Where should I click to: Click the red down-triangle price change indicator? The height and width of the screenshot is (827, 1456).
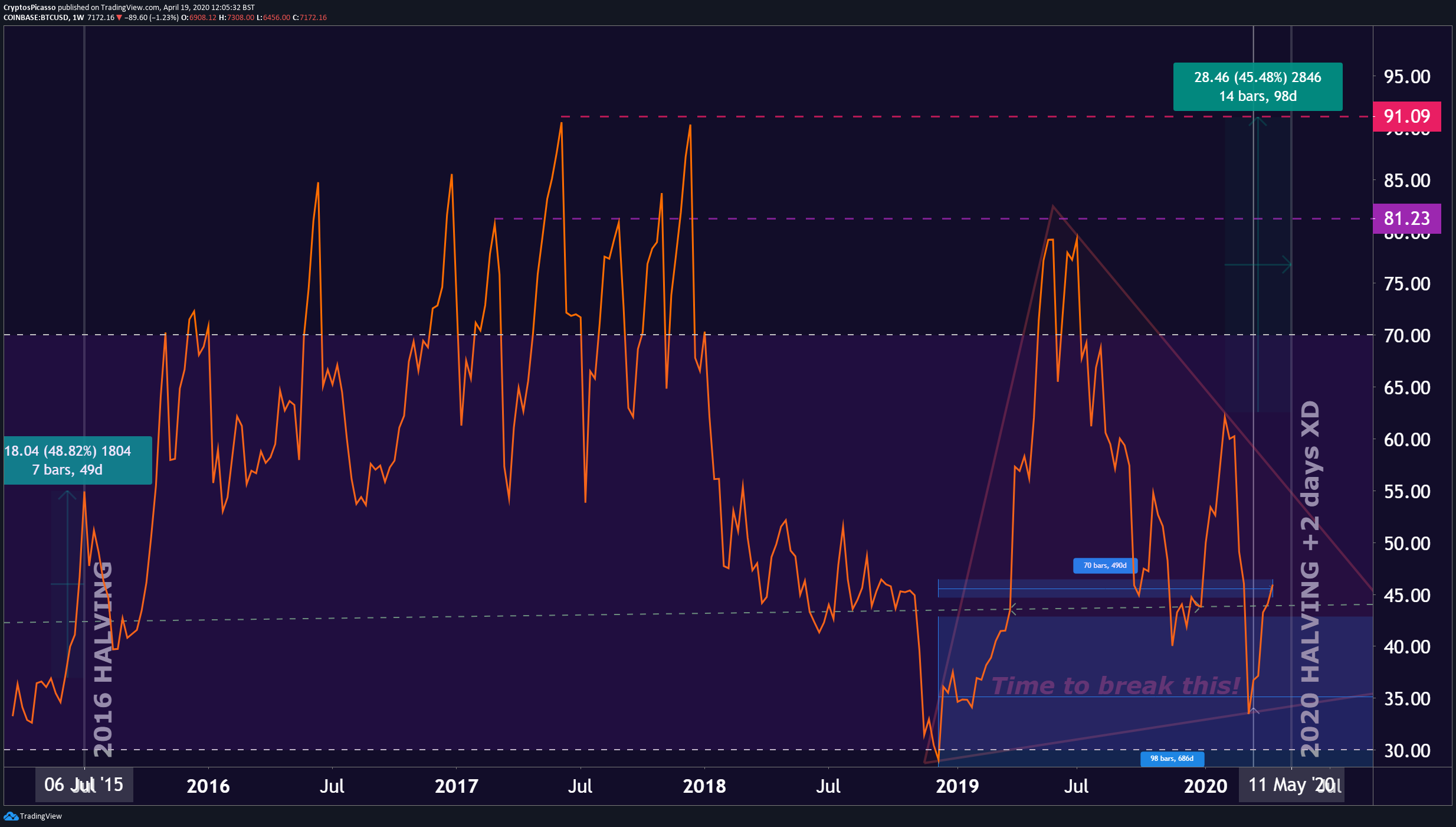pyautogui.click(x=119, y=18)
